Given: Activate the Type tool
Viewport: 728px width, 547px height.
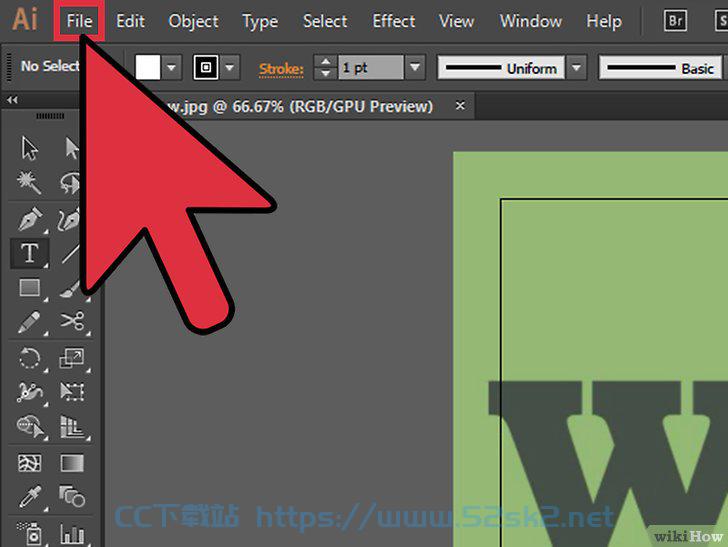Looking at the screenshot, I should (x=30, y=254).
